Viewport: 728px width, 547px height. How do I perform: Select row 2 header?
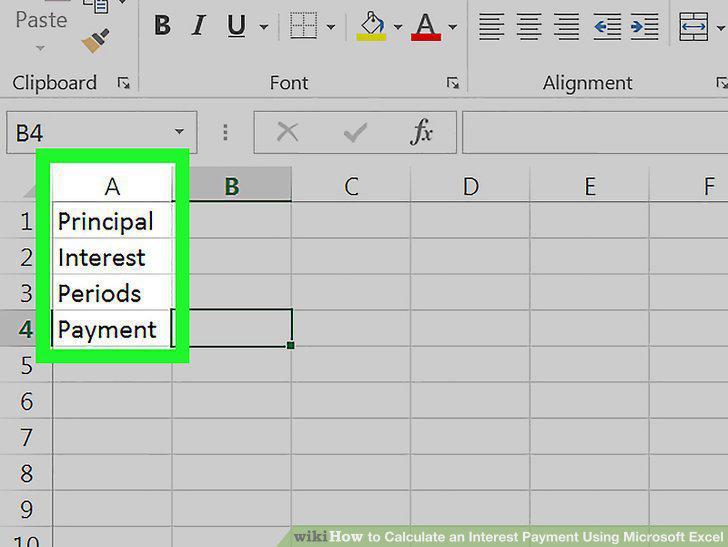click(26, 257)
